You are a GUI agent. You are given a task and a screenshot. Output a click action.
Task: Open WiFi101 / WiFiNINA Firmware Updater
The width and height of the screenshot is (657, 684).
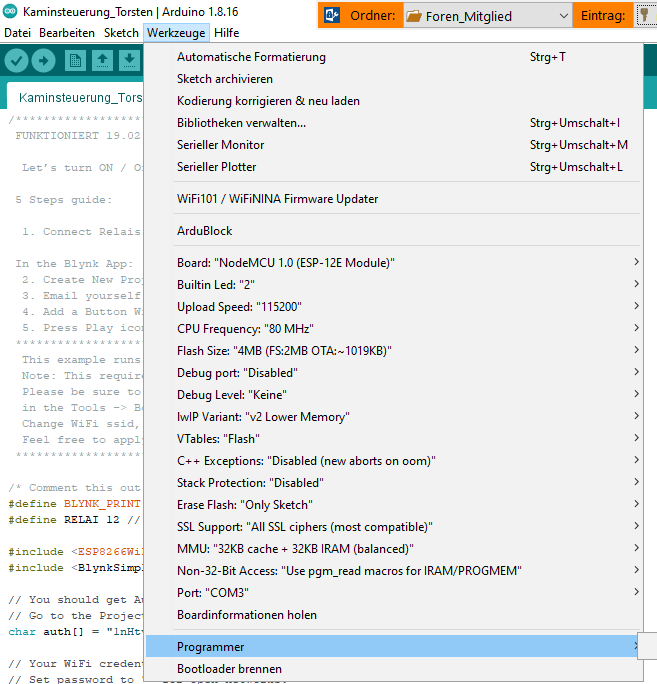[393, 199]
